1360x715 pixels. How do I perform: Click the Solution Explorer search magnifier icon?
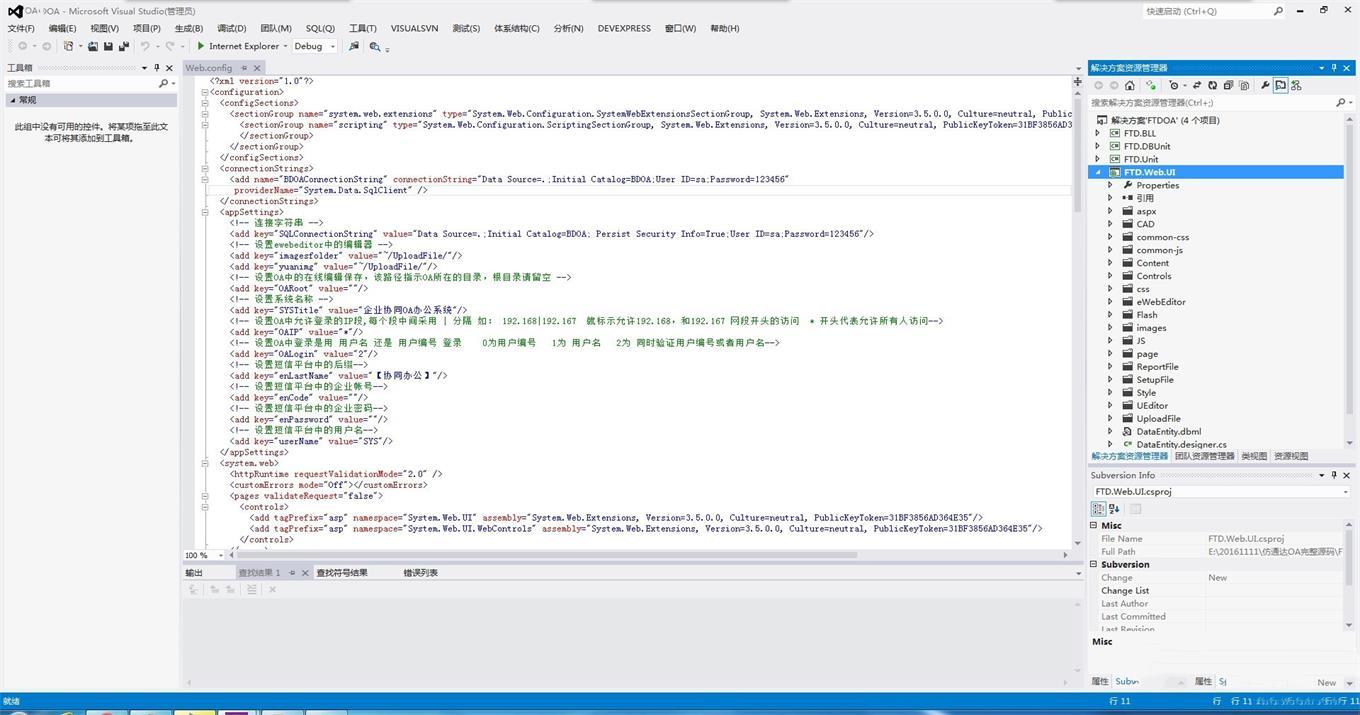pyautogui.click(x=1340, y=102)
